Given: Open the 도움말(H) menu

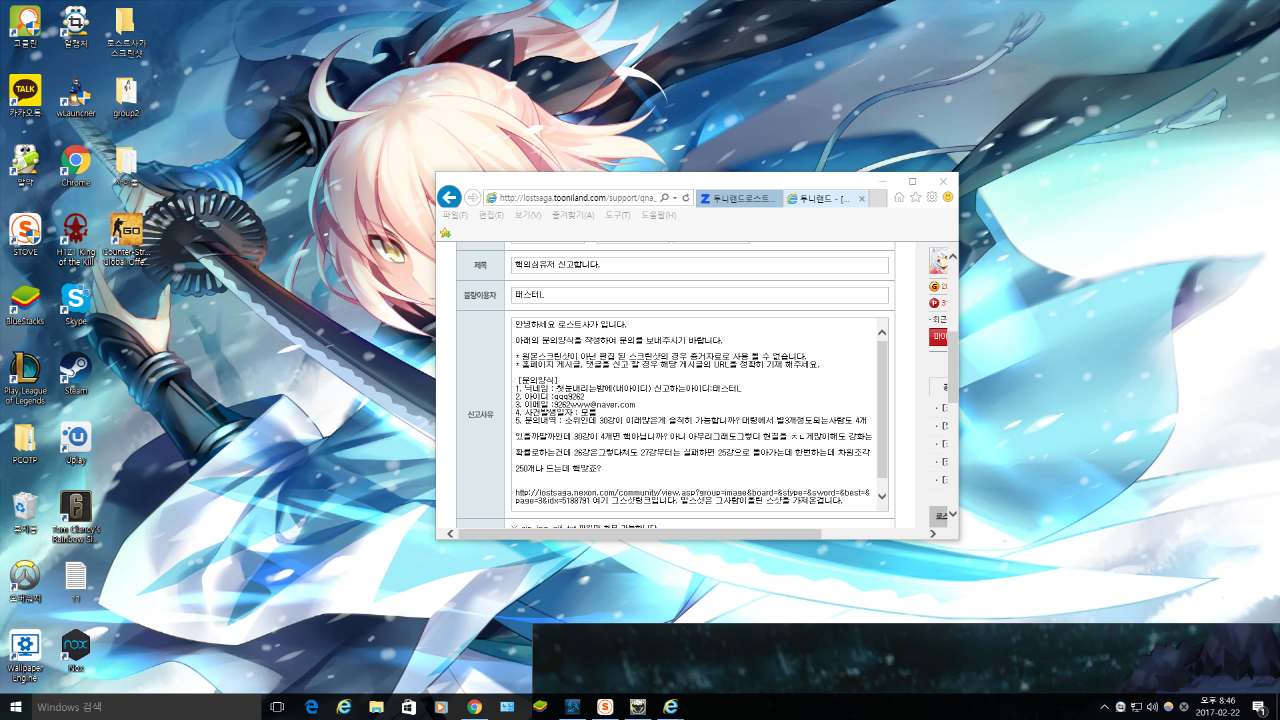Looking at the screenshot, I should pos(658,215).
